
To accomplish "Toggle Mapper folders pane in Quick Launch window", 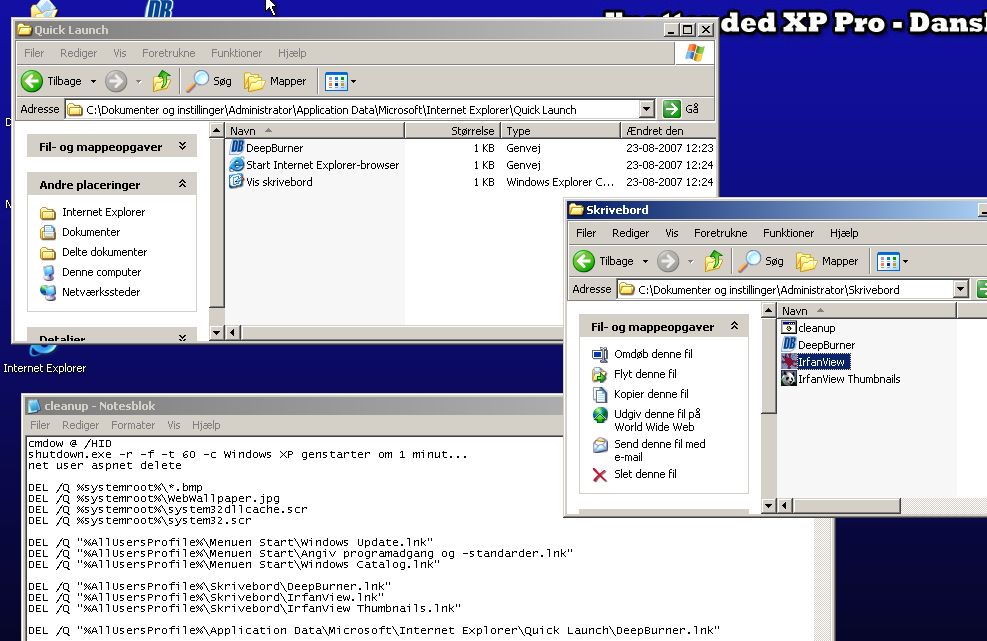I will click(275, 81).
